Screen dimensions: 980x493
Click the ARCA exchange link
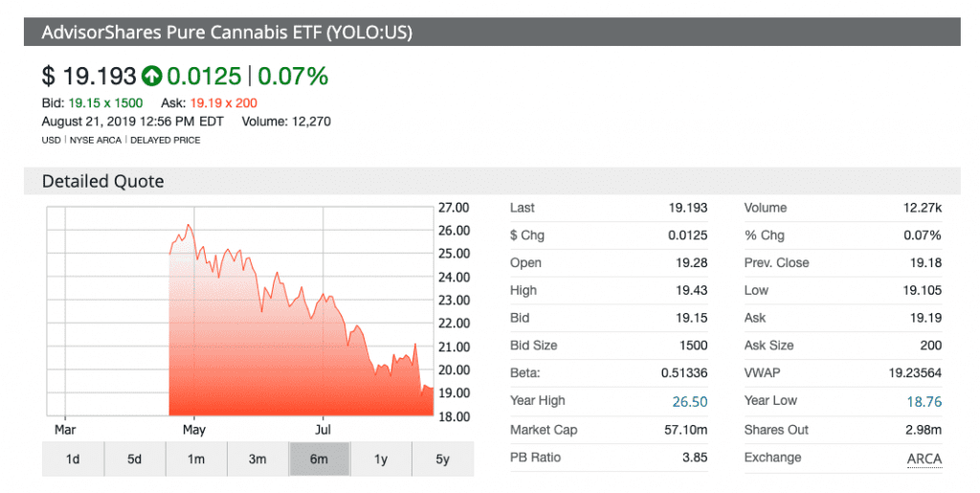pos(923,458)
